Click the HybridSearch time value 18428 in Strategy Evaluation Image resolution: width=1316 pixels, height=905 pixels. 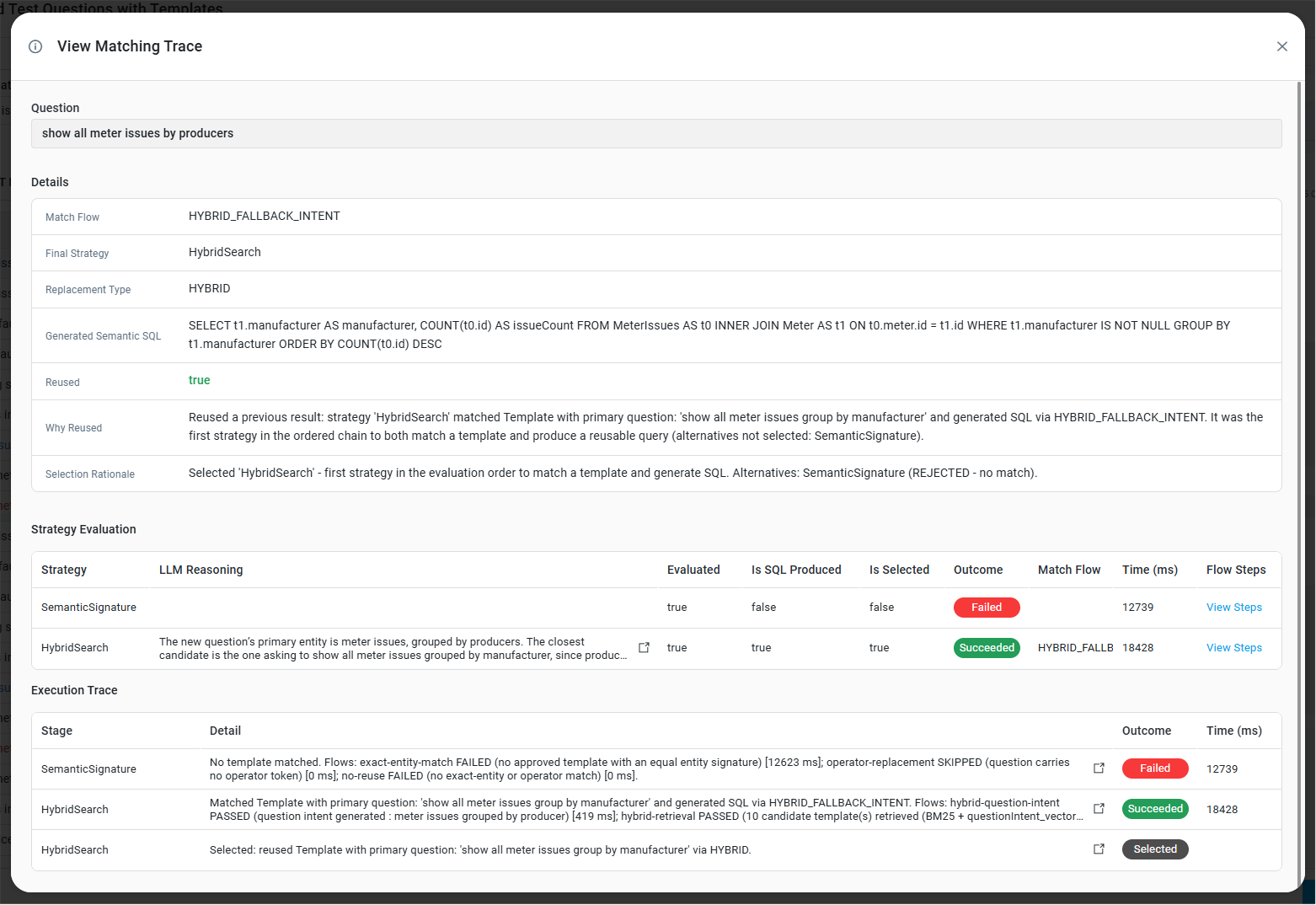click(x=1138, y=648)
